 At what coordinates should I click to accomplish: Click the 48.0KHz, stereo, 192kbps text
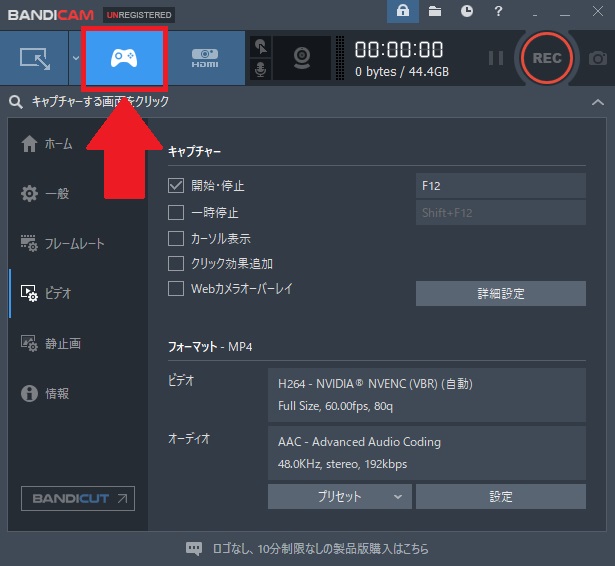pyautogui.click(x=342, y=464)
